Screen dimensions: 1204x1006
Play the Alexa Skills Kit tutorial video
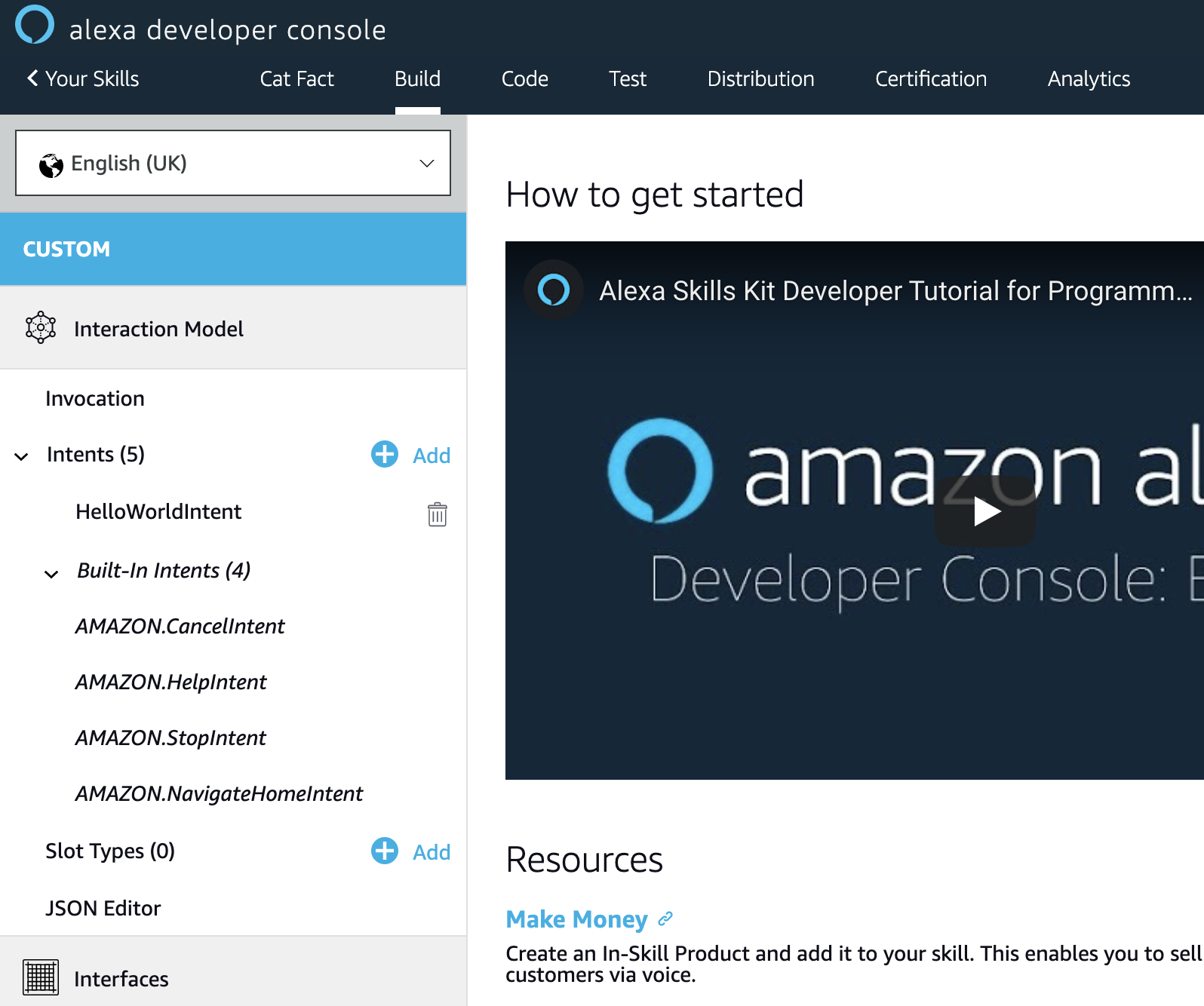(x=984, y=511)
